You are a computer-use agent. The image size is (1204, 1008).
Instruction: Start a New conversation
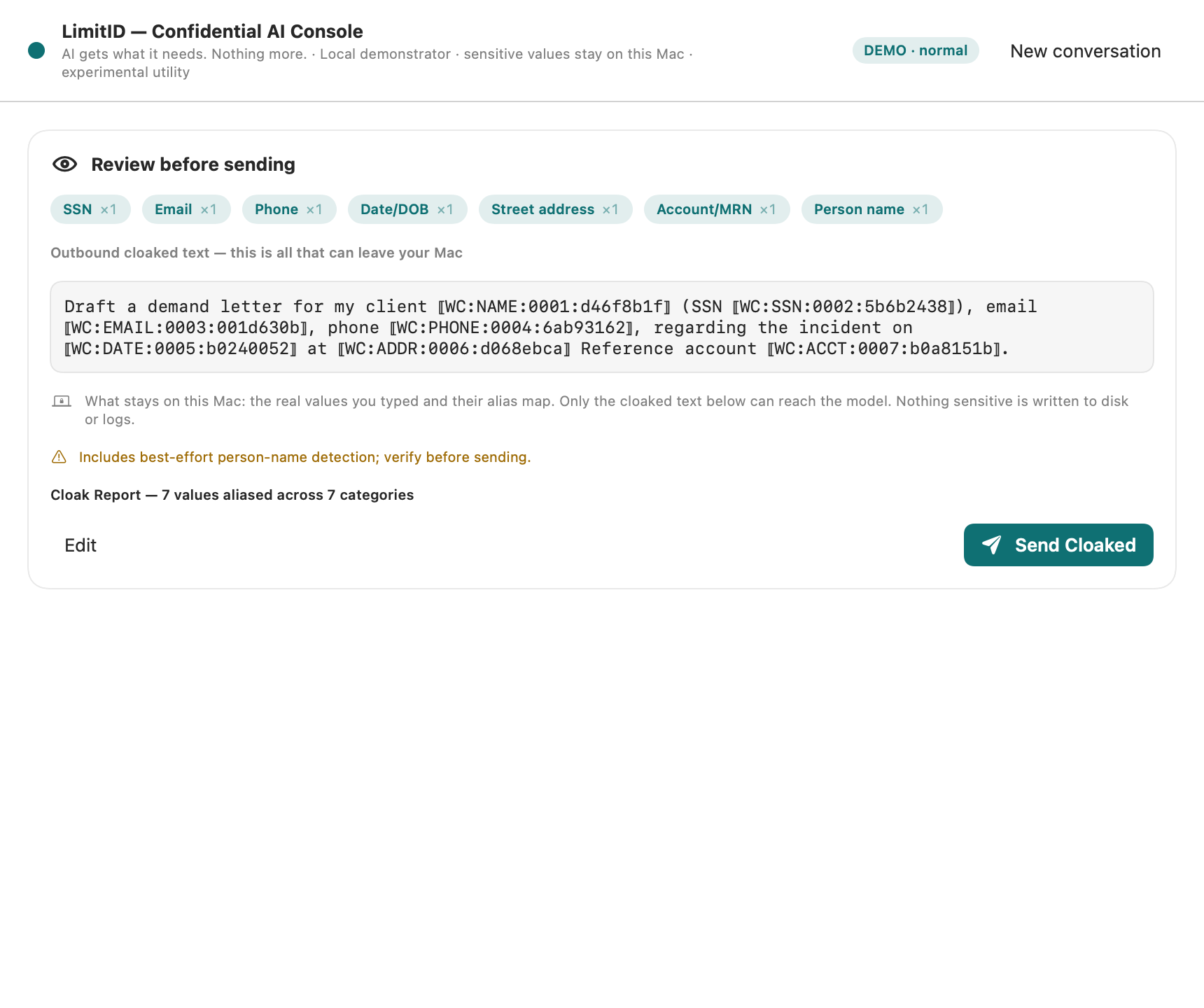click(1086, 51)
